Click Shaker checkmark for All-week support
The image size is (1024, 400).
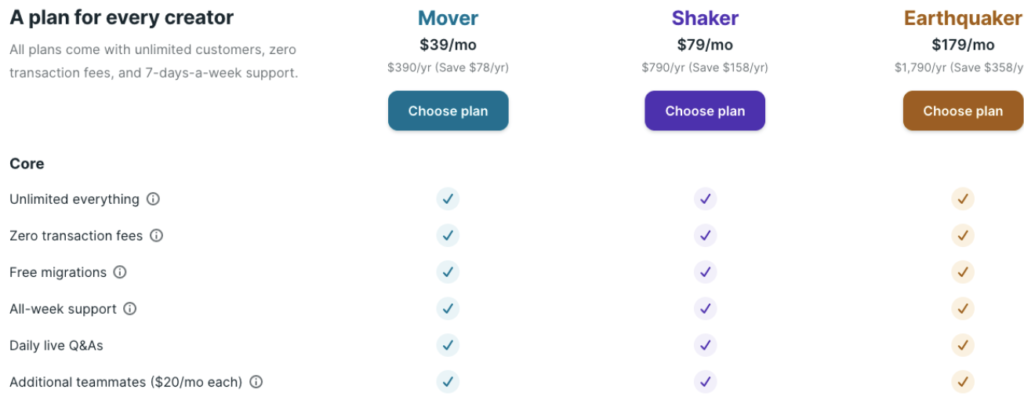pos(705,309)
